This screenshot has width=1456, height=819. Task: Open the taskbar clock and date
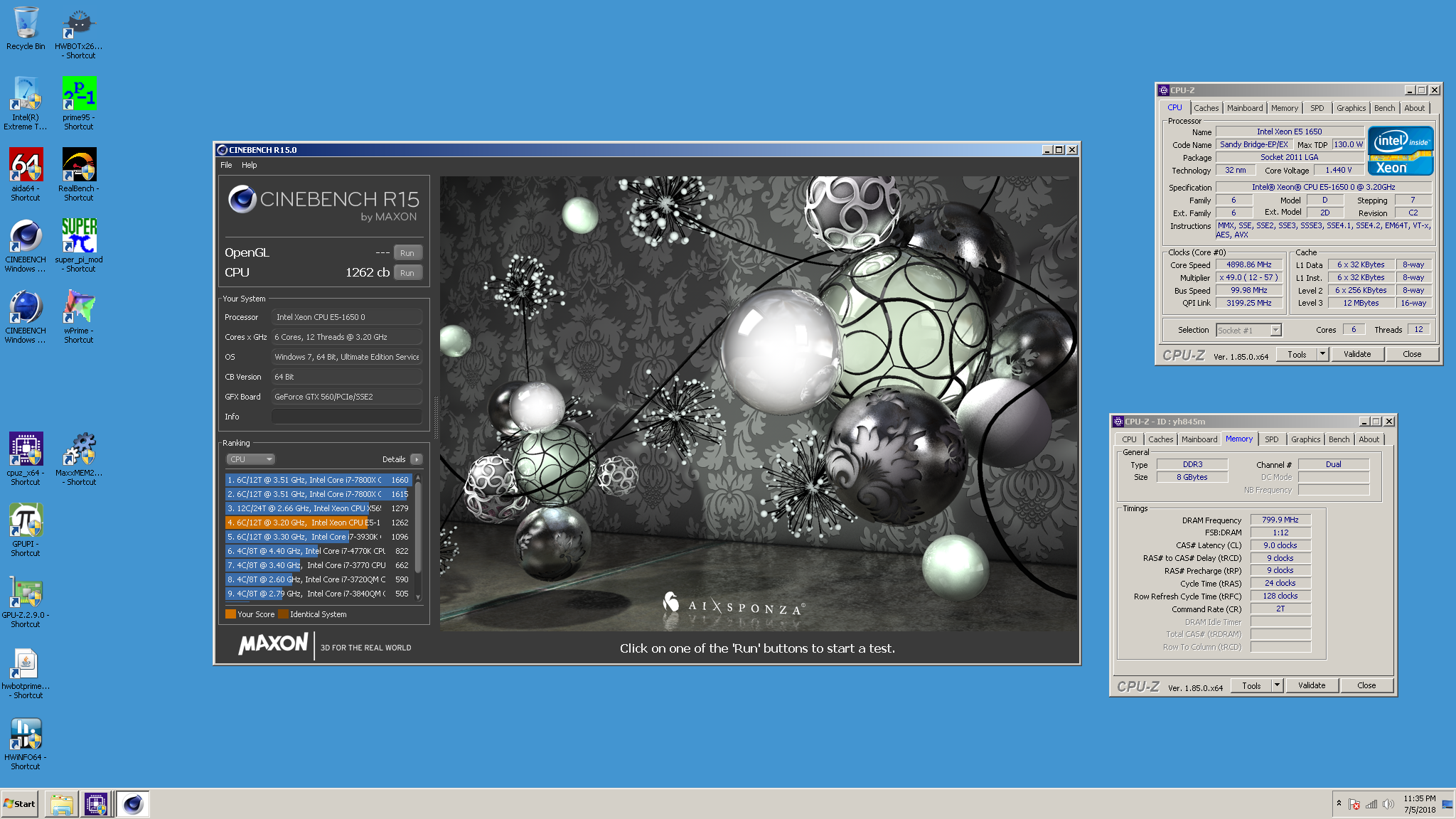coord(1419,804)
